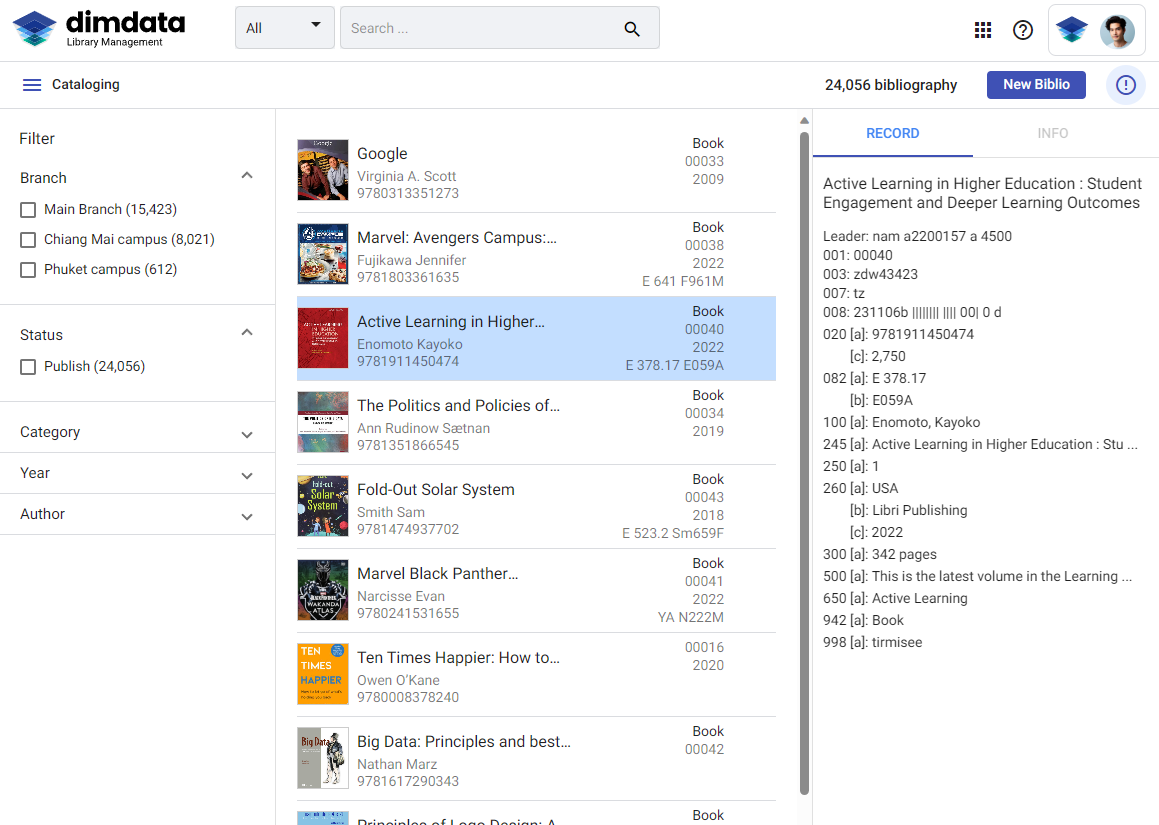
Task: Click the record field 500 [a] note
Action: coord(977,577)
